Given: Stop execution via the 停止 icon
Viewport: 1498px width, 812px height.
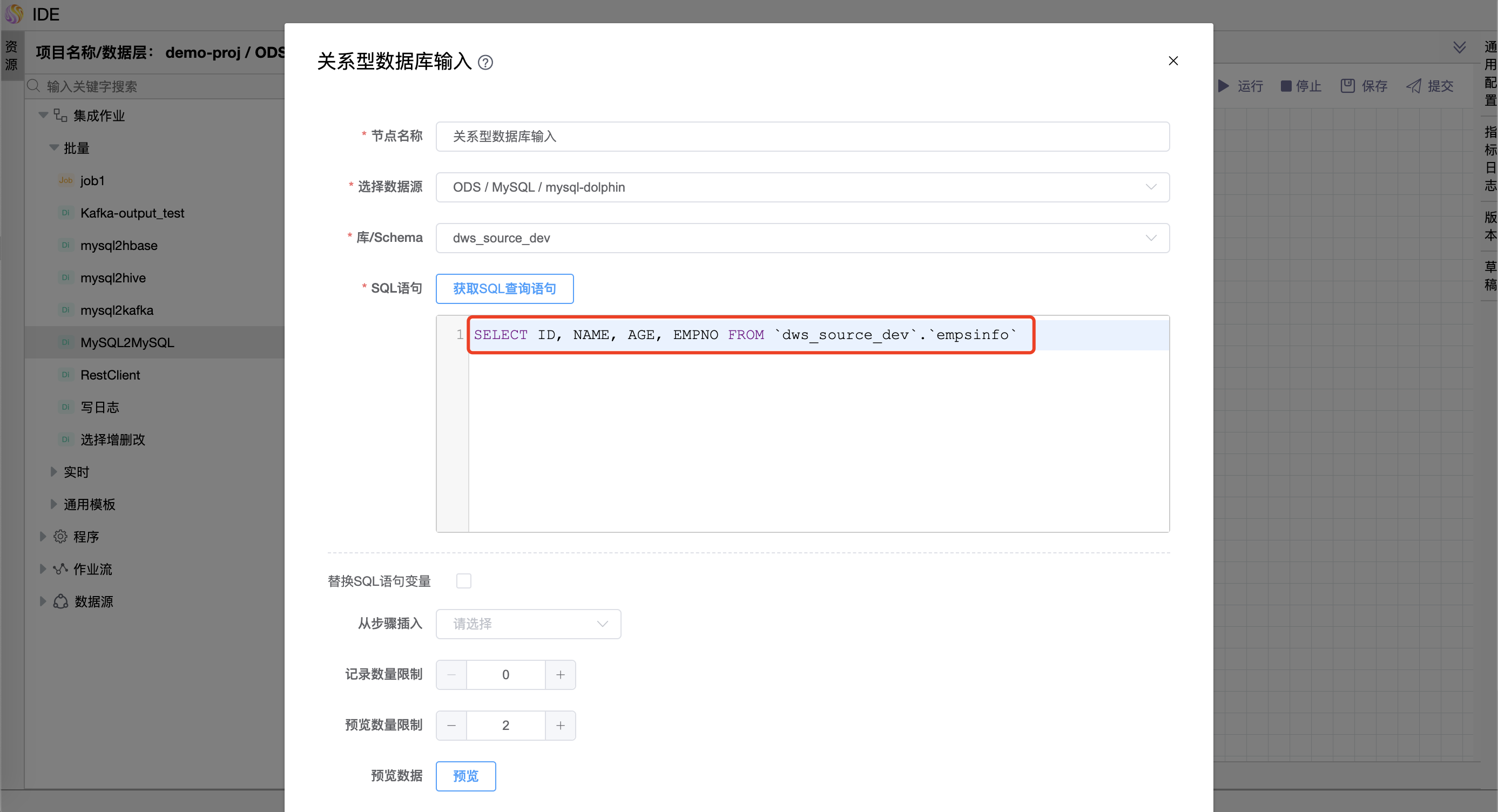Looking at the screenshot, I should tap(1286, 85).
